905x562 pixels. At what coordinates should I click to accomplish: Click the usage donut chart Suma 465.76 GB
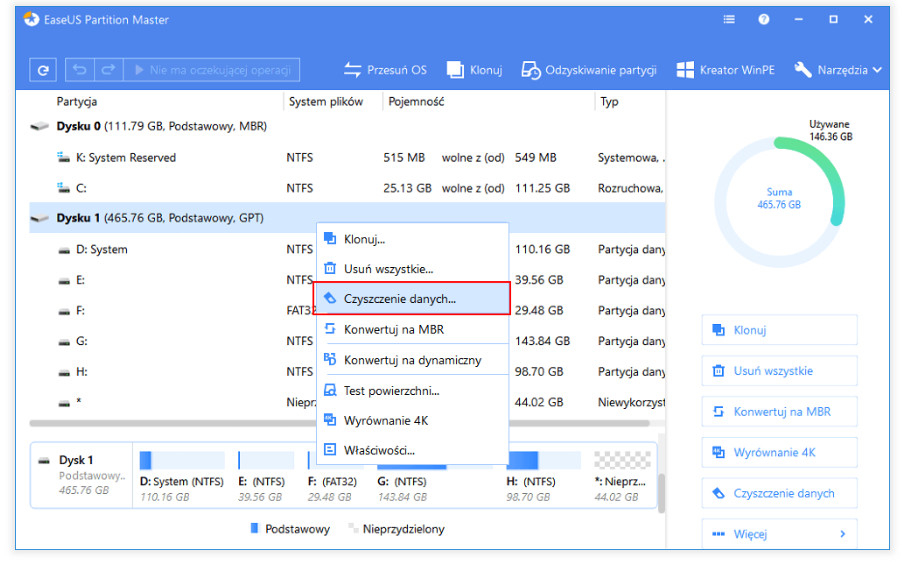coord(779,202)
